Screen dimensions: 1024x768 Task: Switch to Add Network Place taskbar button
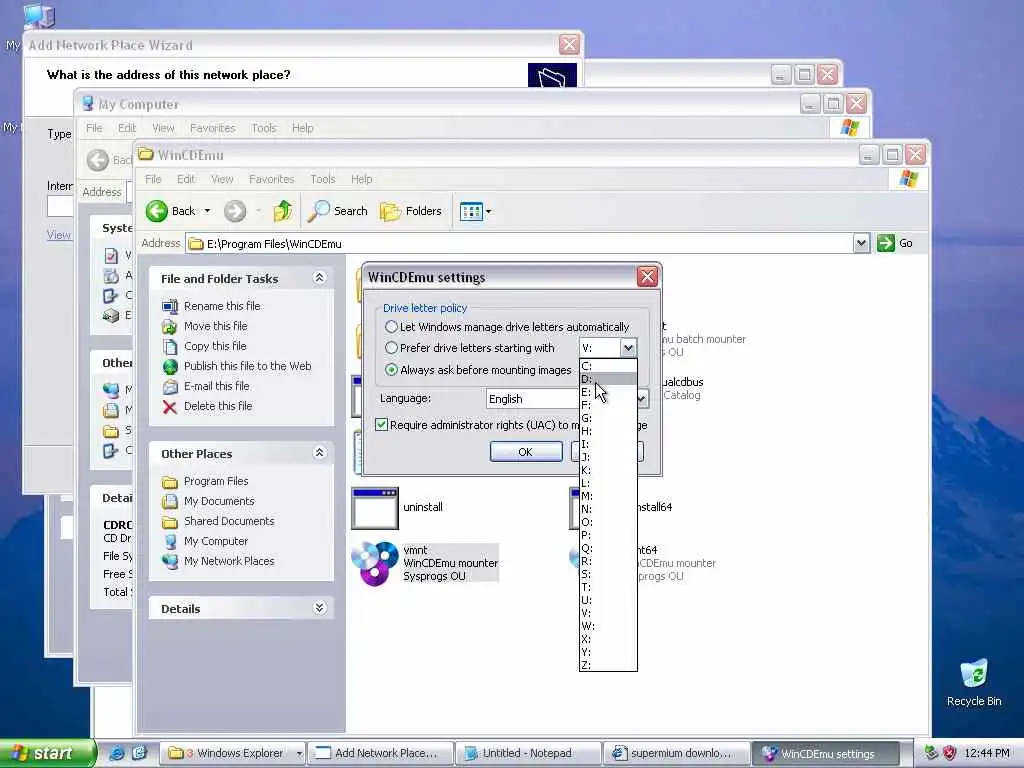379,754
